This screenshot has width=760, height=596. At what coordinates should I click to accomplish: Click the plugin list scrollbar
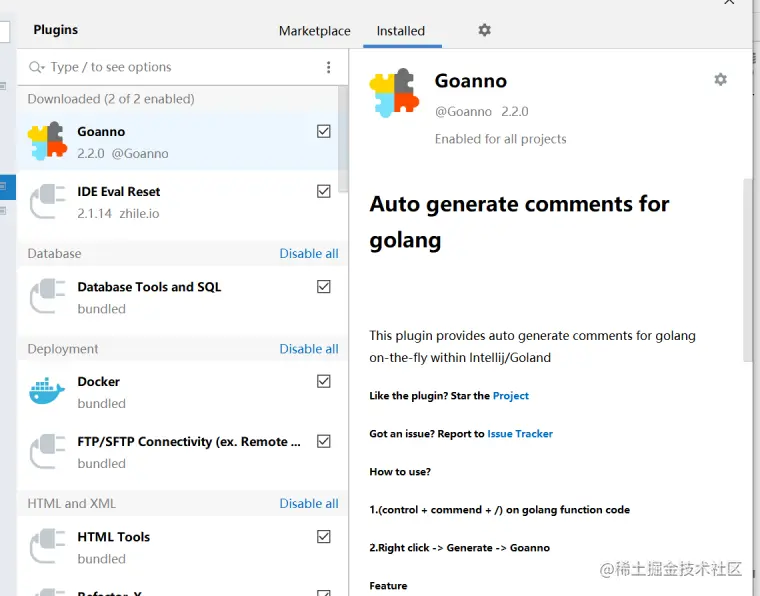pos(343,138)
